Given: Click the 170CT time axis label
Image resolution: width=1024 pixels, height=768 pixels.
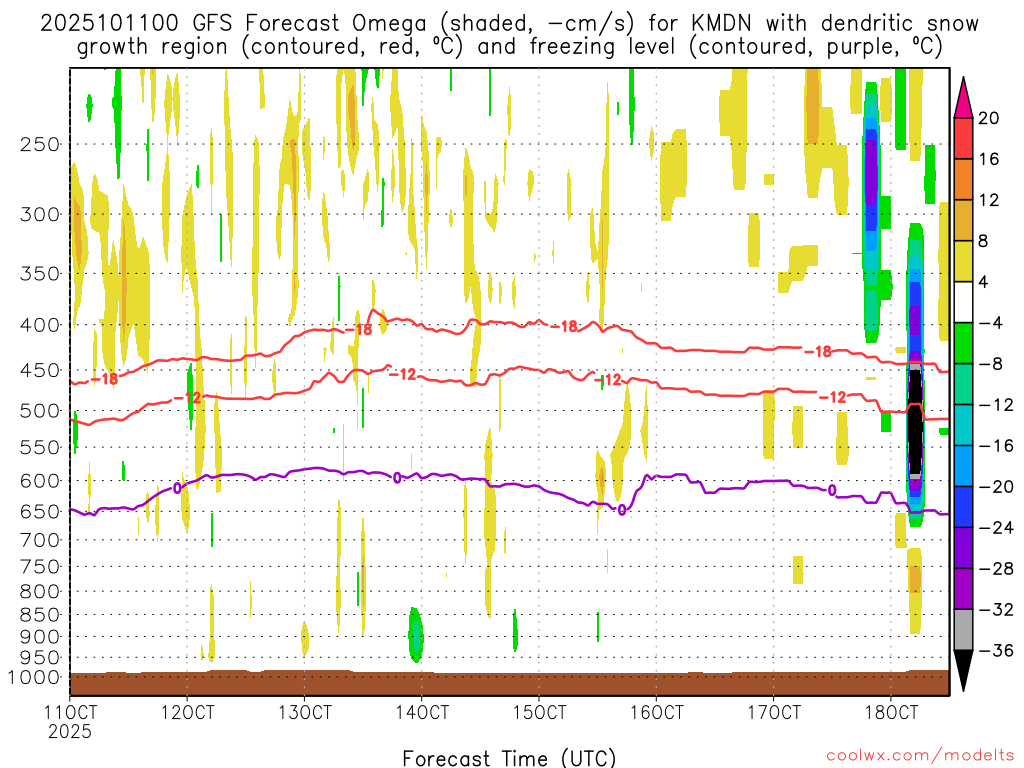Looking at the screenshot, I should [x=774, y=712].
